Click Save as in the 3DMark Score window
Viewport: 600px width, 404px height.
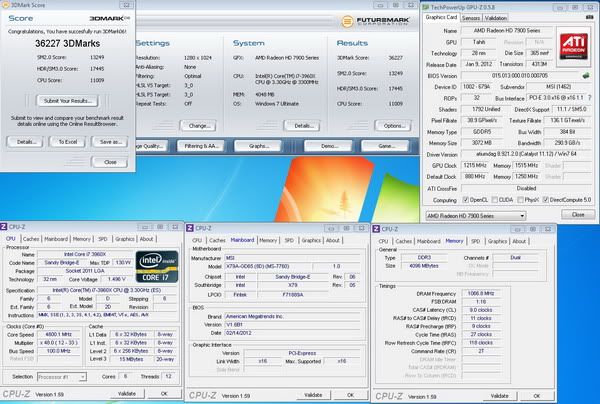click(x=111, y=142)
